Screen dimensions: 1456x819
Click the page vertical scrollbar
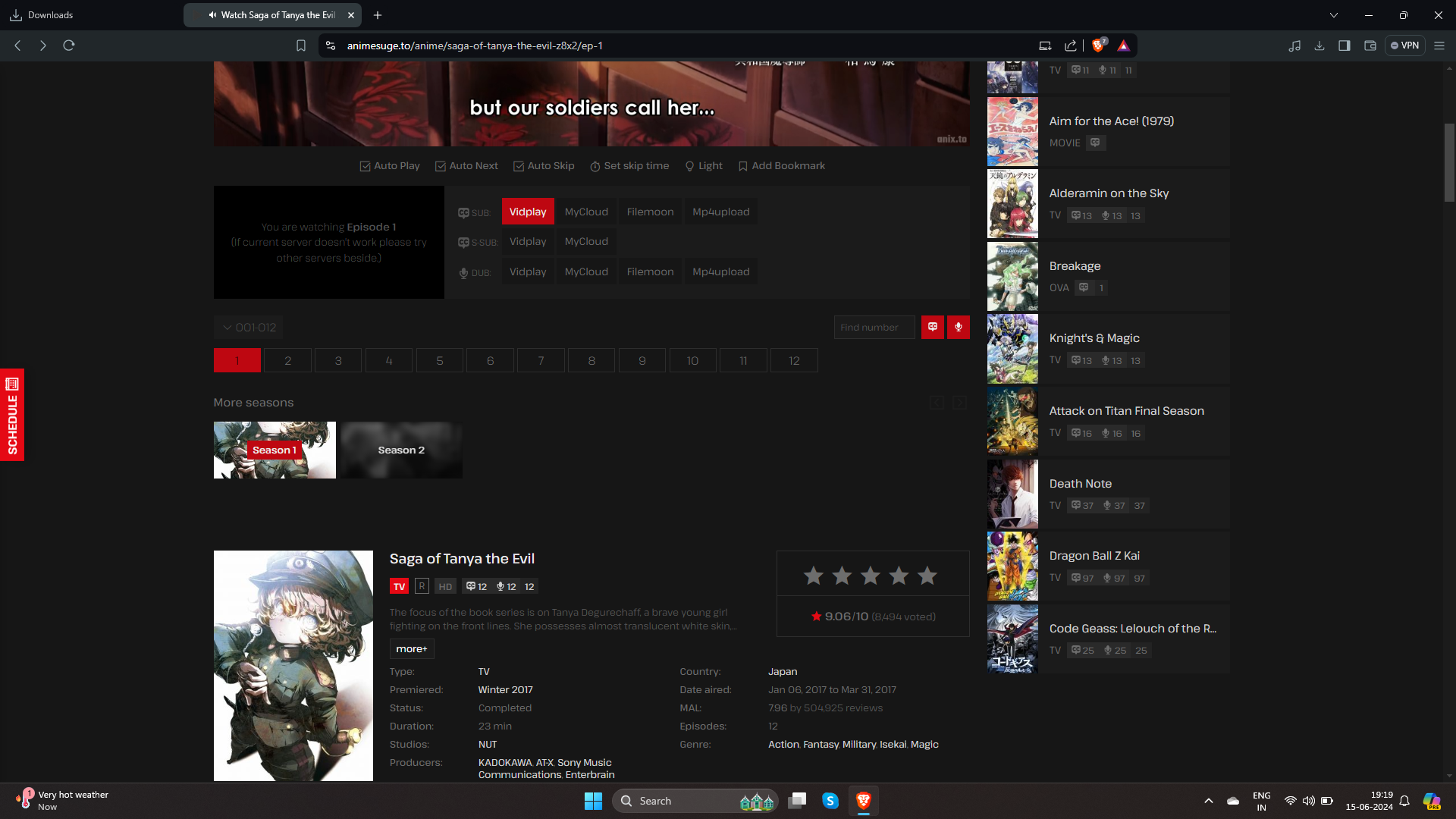coord(1449,163)
